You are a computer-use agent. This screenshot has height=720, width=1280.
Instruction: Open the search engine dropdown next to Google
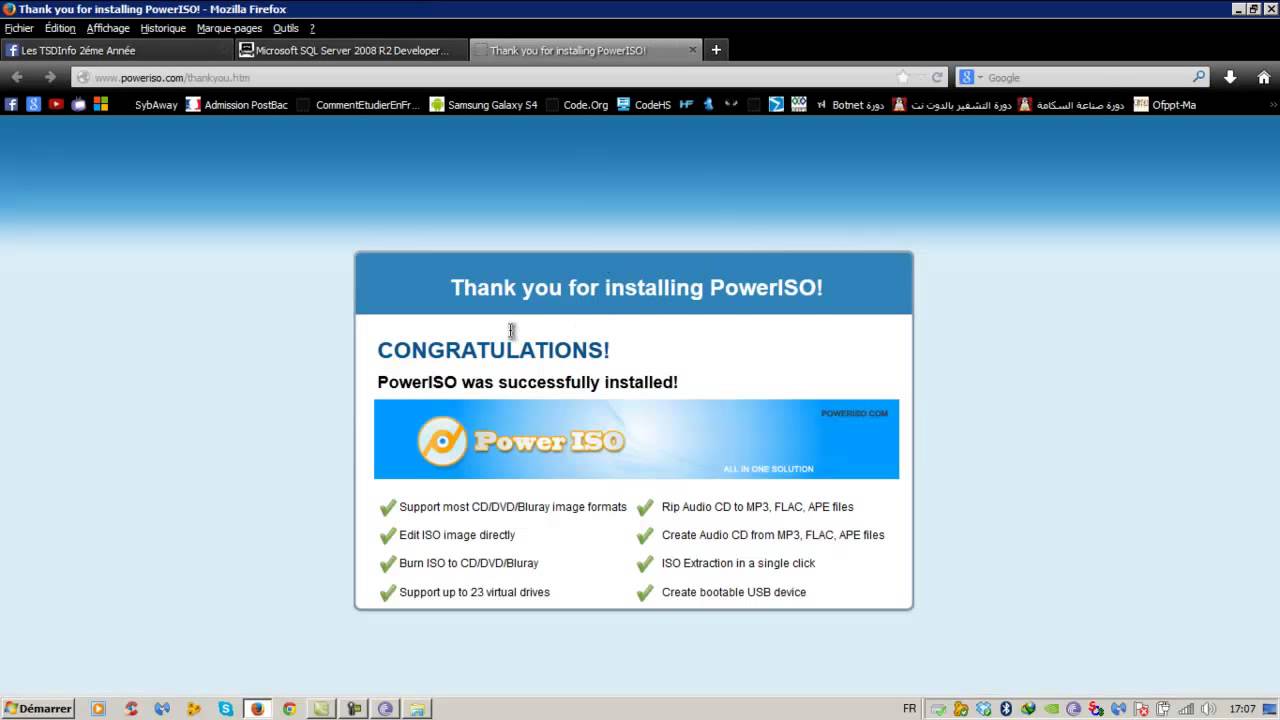pyautogui.click(x=980, y=77)
